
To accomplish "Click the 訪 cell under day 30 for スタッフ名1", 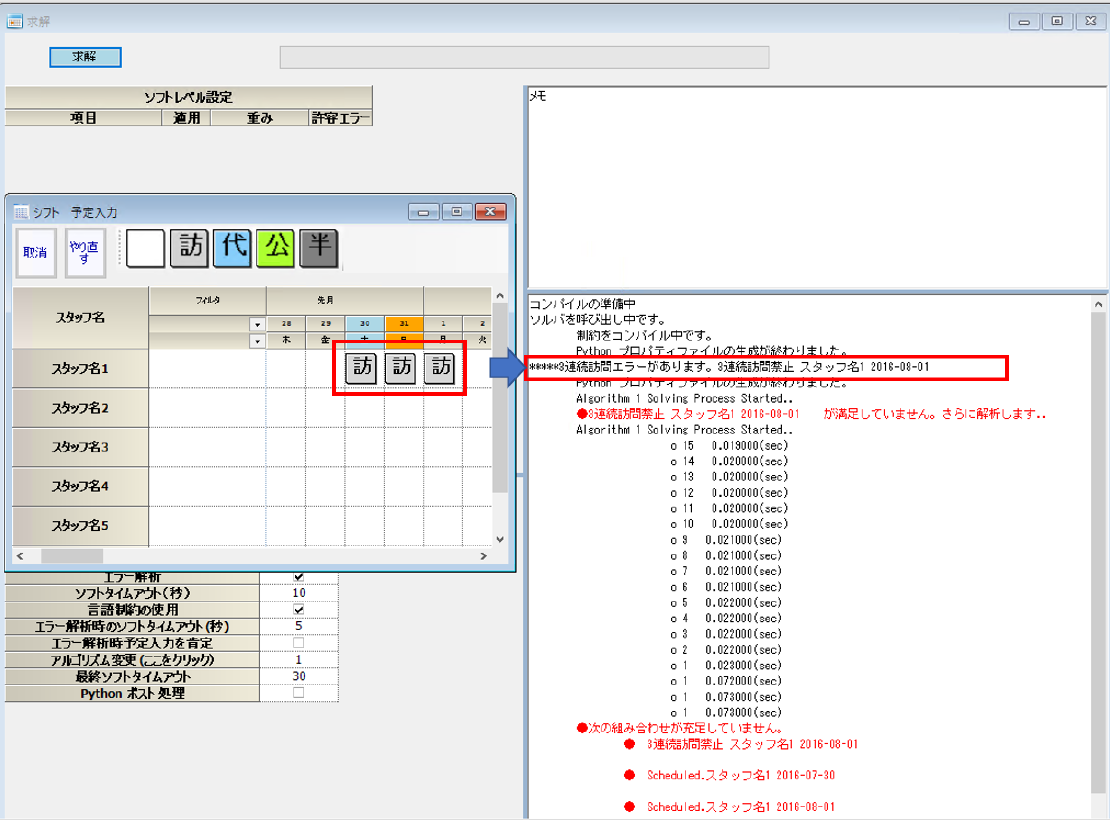I will [x=362, y=368].
